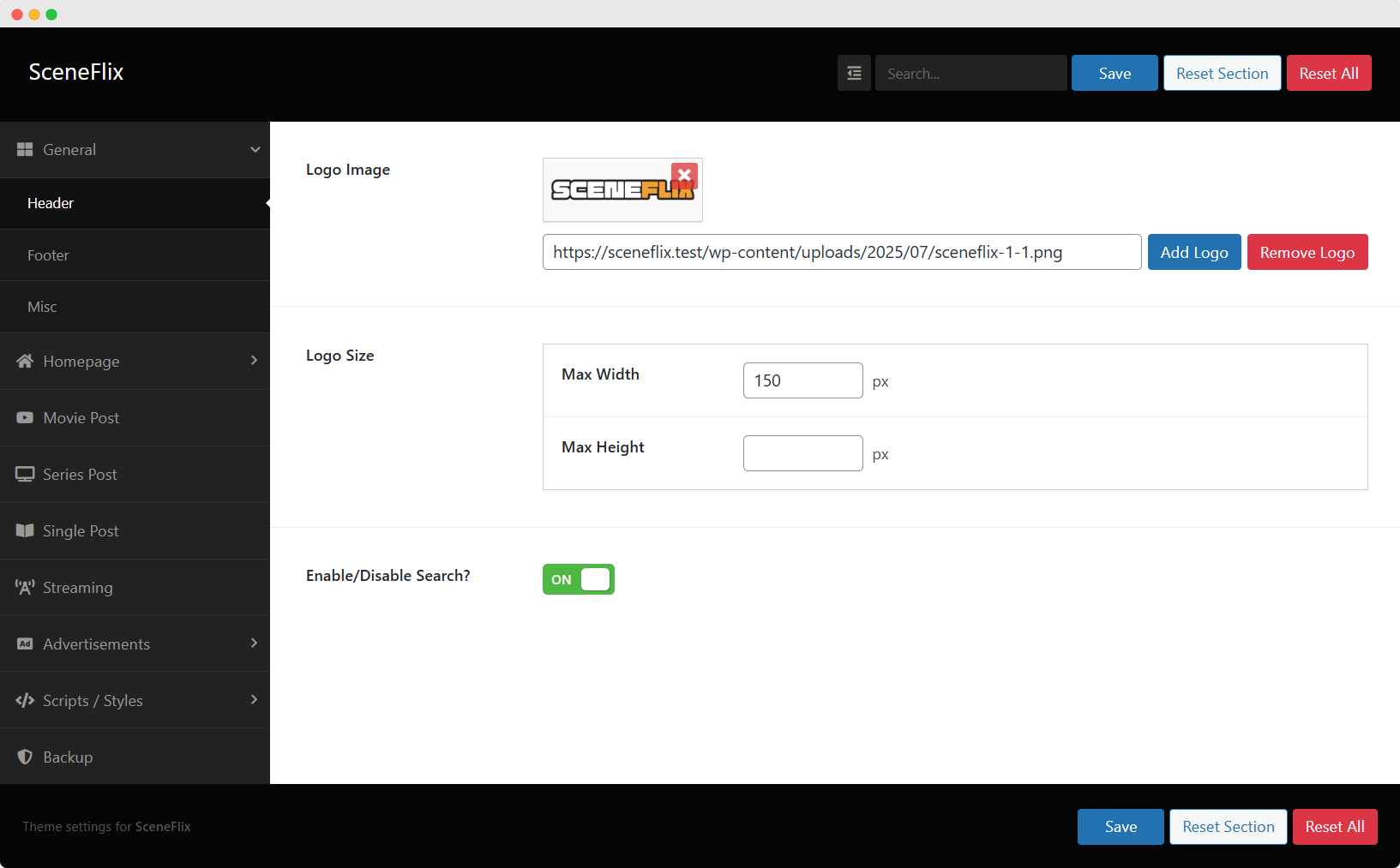The width and height of the screenshot is (1400, 868).
Task: Click the 'Max Height' label
Action: click(x=603, y=447)
